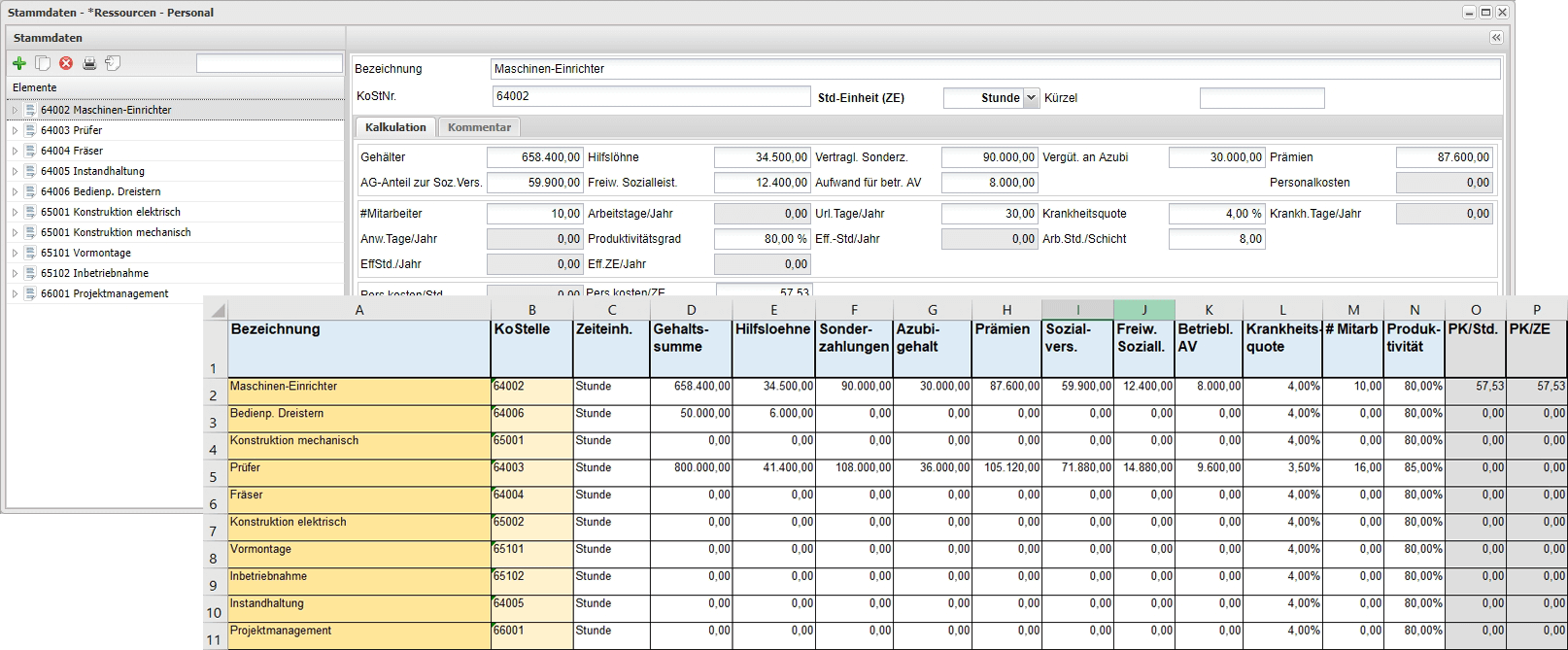Click the Vertragl. Sonderz. field 90.000,00

pos(989,156)
